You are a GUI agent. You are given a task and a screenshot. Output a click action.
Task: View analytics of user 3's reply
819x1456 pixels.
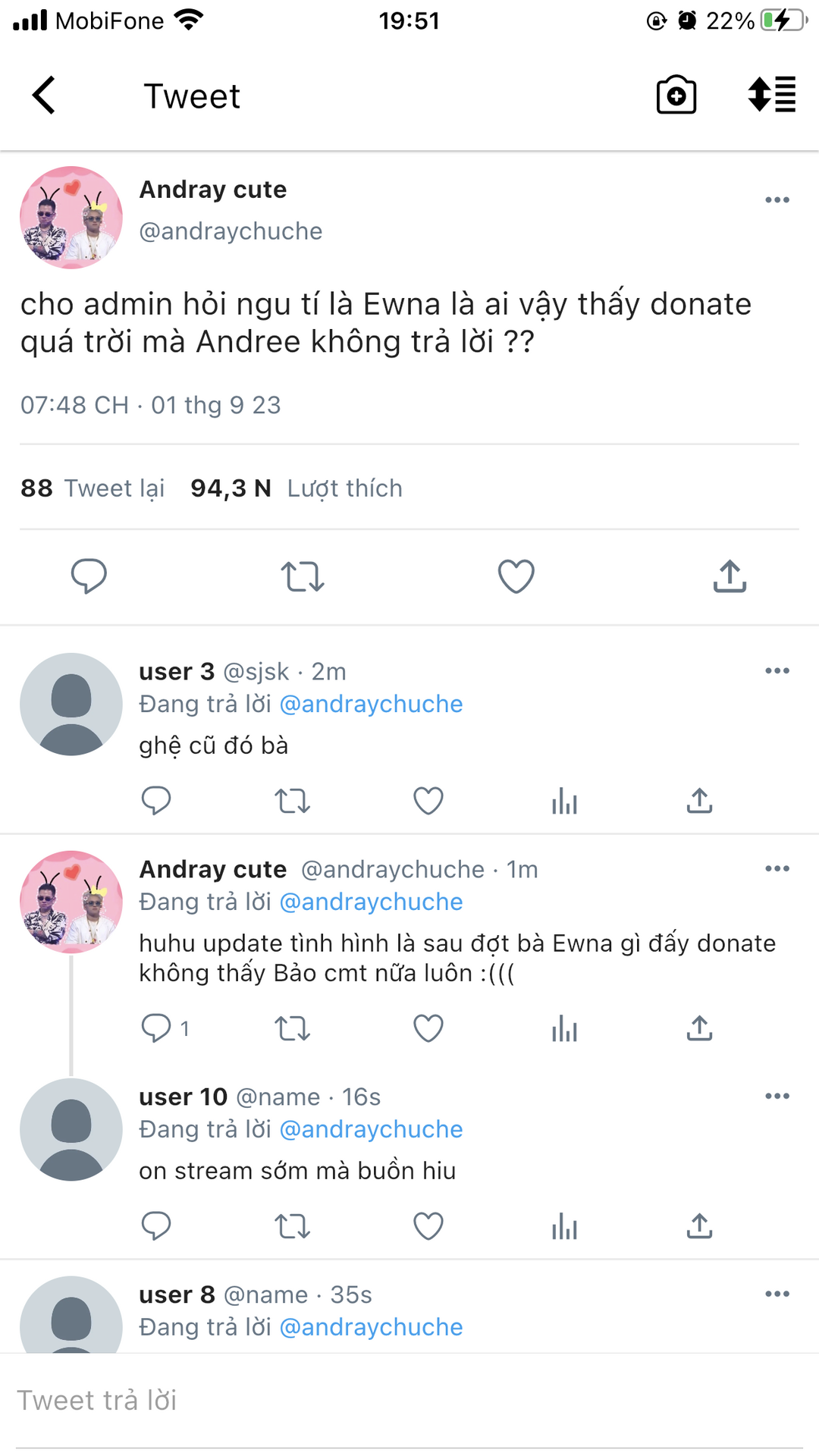coord(564,801)
